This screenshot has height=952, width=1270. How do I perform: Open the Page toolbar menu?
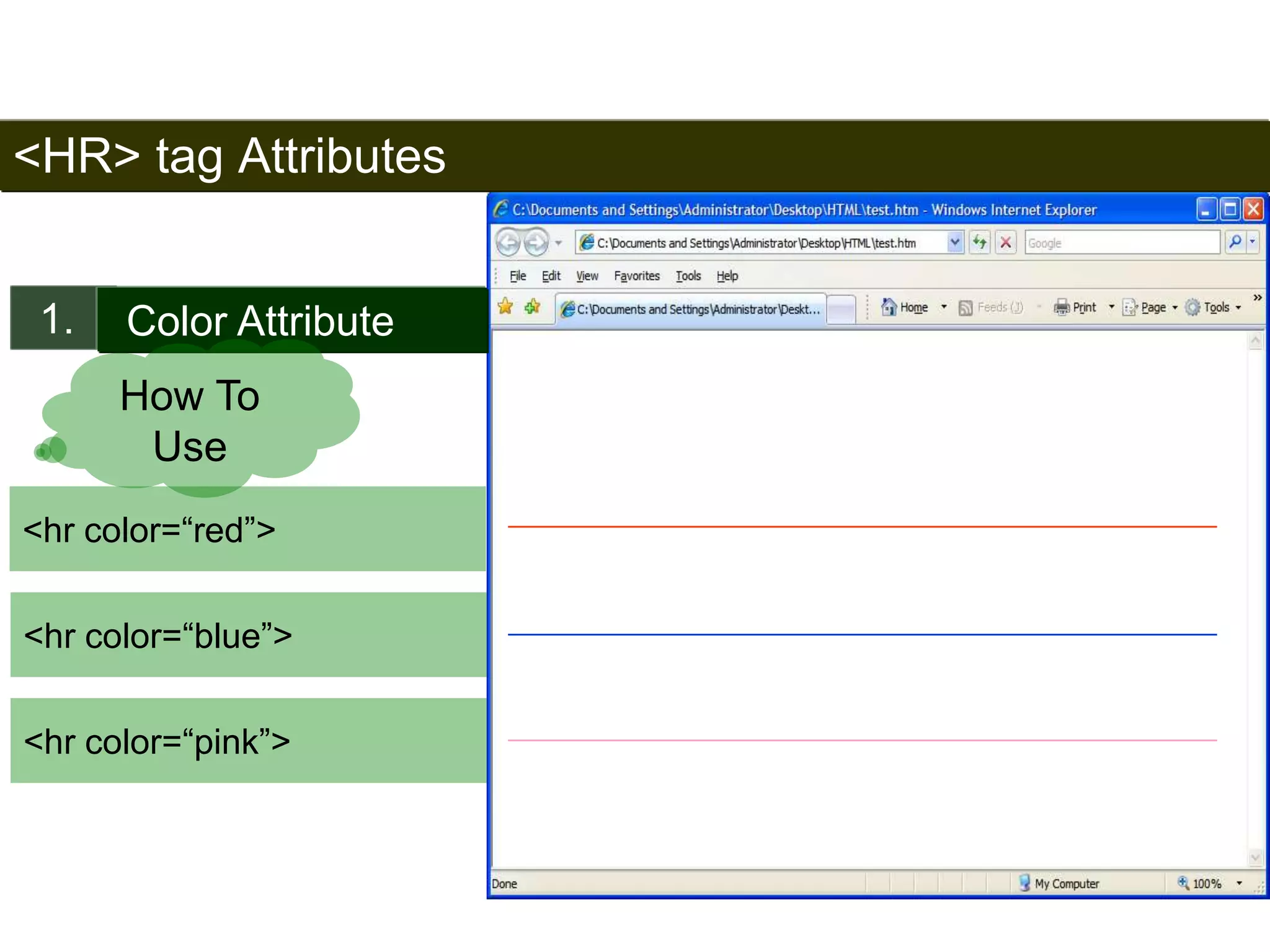(x=1150, y=307)
